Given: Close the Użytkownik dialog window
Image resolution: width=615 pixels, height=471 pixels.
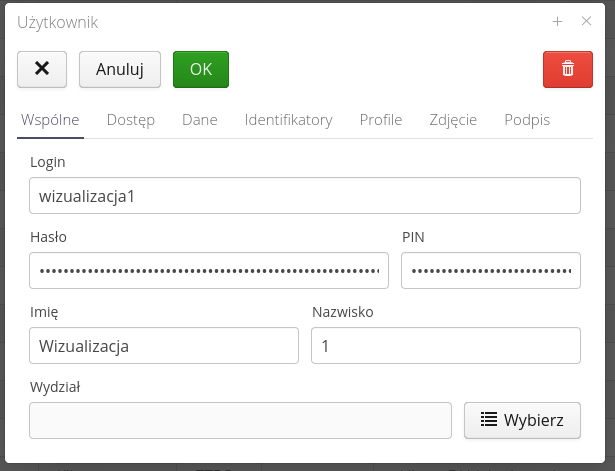Looking at the screenshot, I should point(587,21).
